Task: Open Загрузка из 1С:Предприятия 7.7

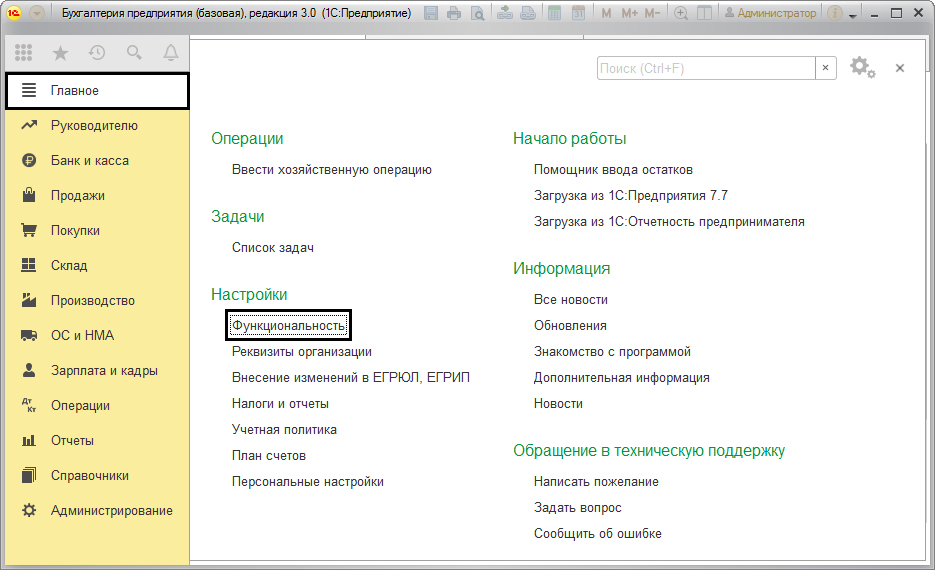Action: pos(631,196)
